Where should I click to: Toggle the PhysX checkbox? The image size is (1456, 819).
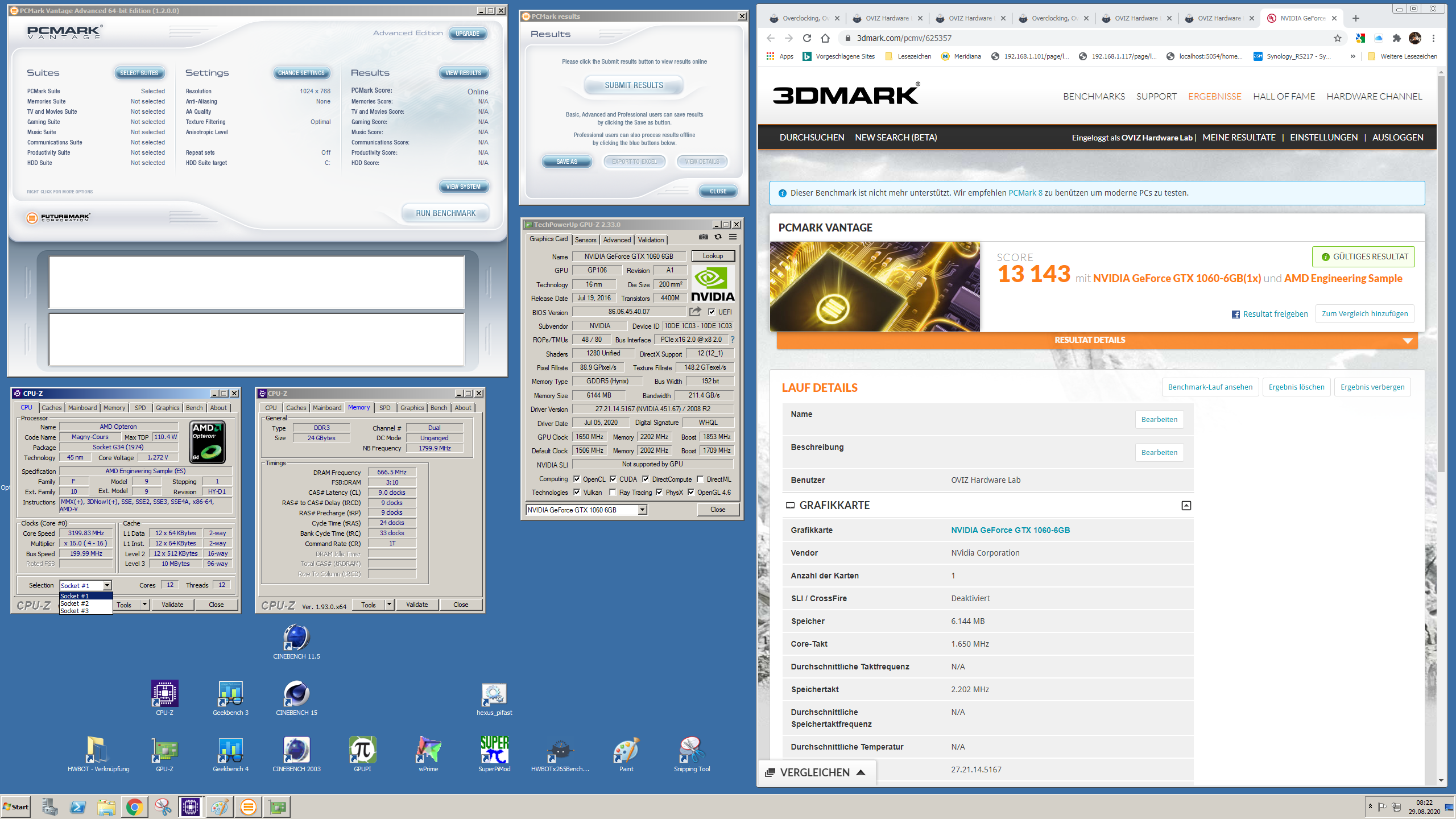[x=659, y=492]
